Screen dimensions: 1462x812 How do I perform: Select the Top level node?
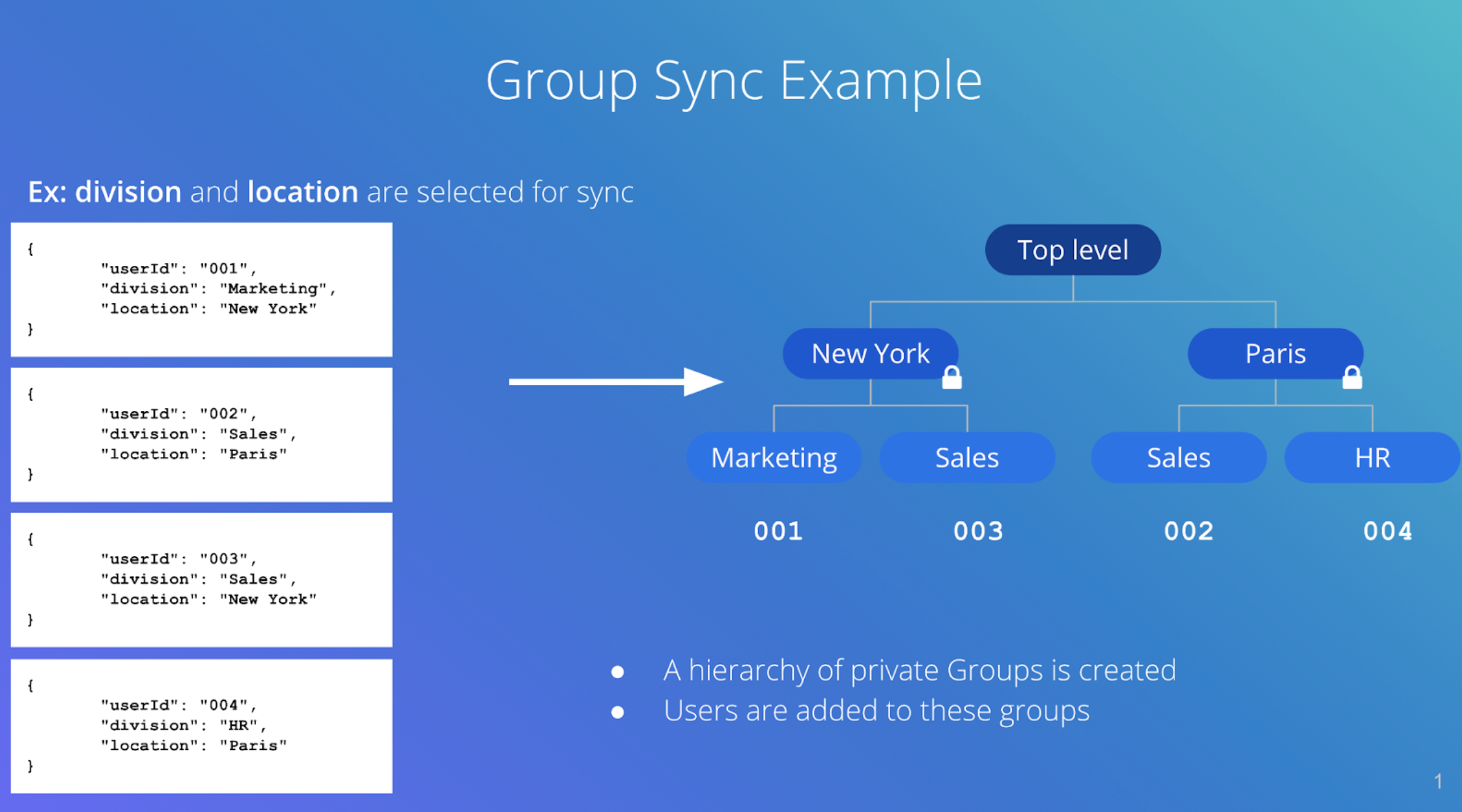click(x=1073, y=250)
